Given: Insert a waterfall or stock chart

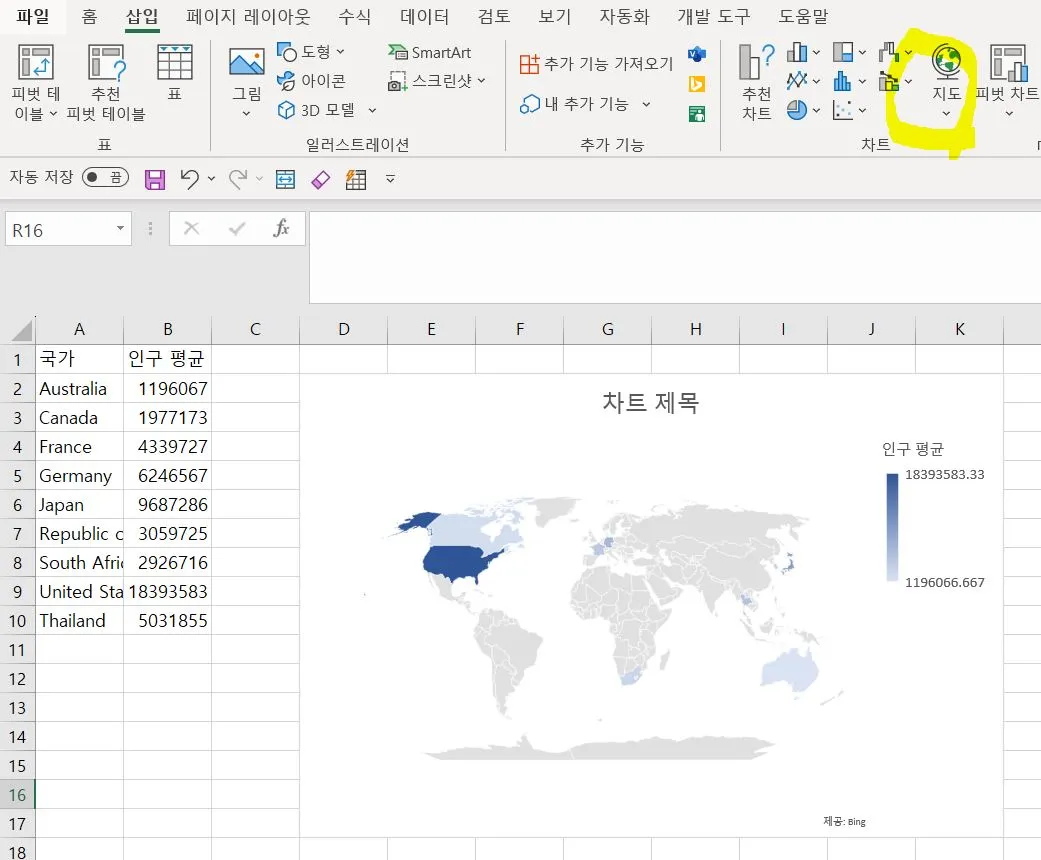Looking at the screenshot, I should (x=888, y=52).
